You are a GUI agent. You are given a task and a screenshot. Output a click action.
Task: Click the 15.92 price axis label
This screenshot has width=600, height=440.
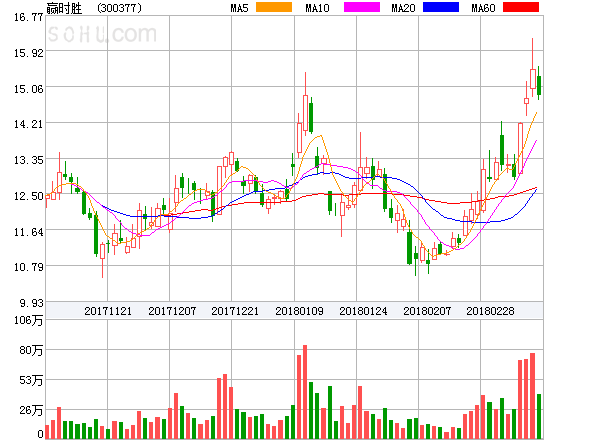pos(28,53)
